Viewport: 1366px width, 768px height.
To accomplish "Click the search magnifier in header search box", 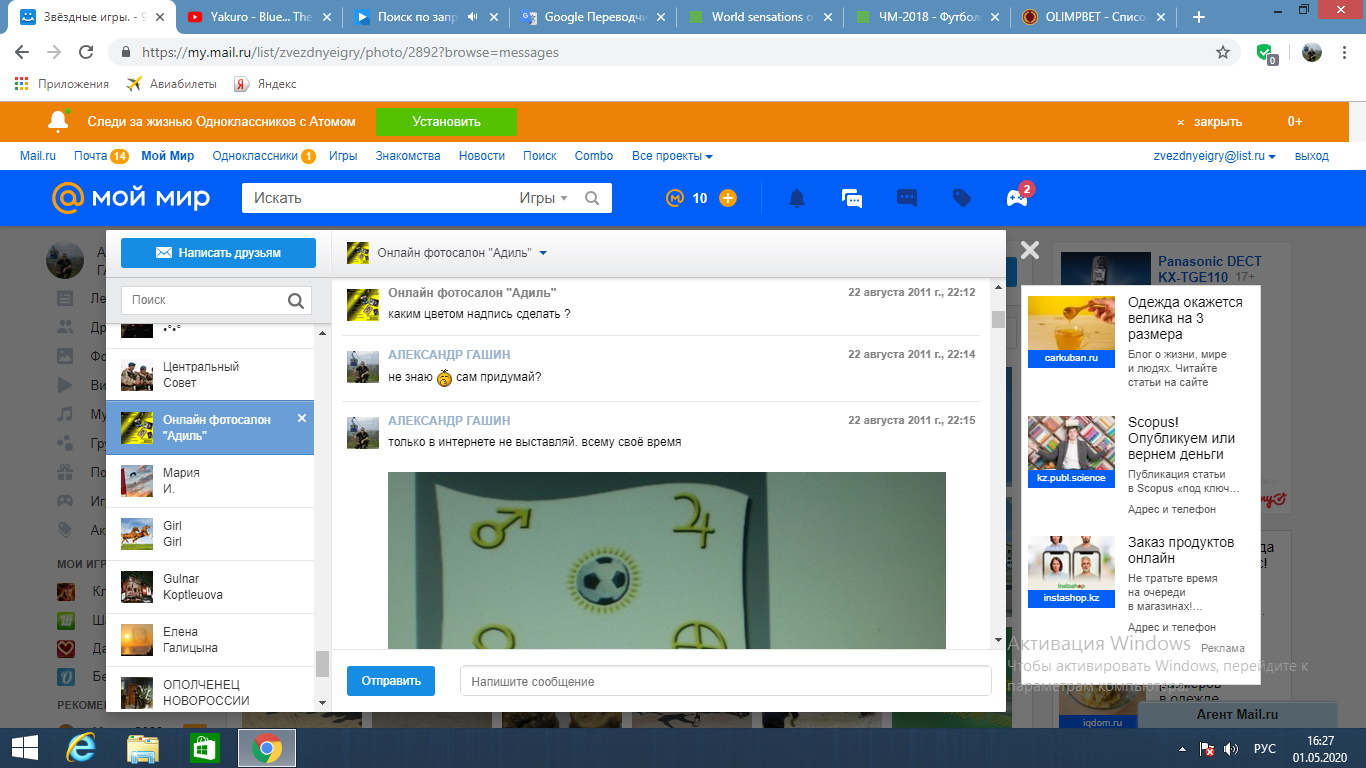I will 592,198.
